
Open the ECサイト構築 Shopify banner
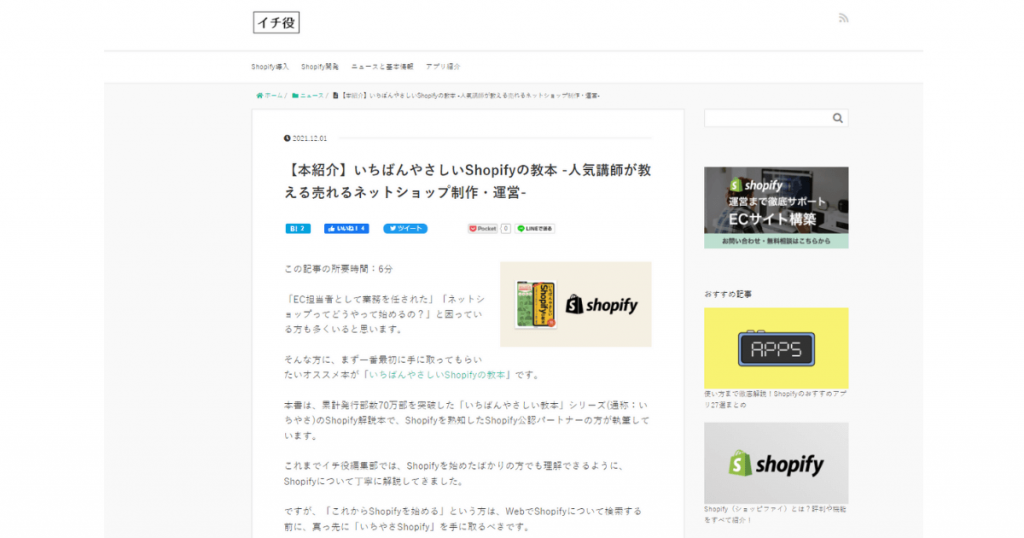point(776,207)
